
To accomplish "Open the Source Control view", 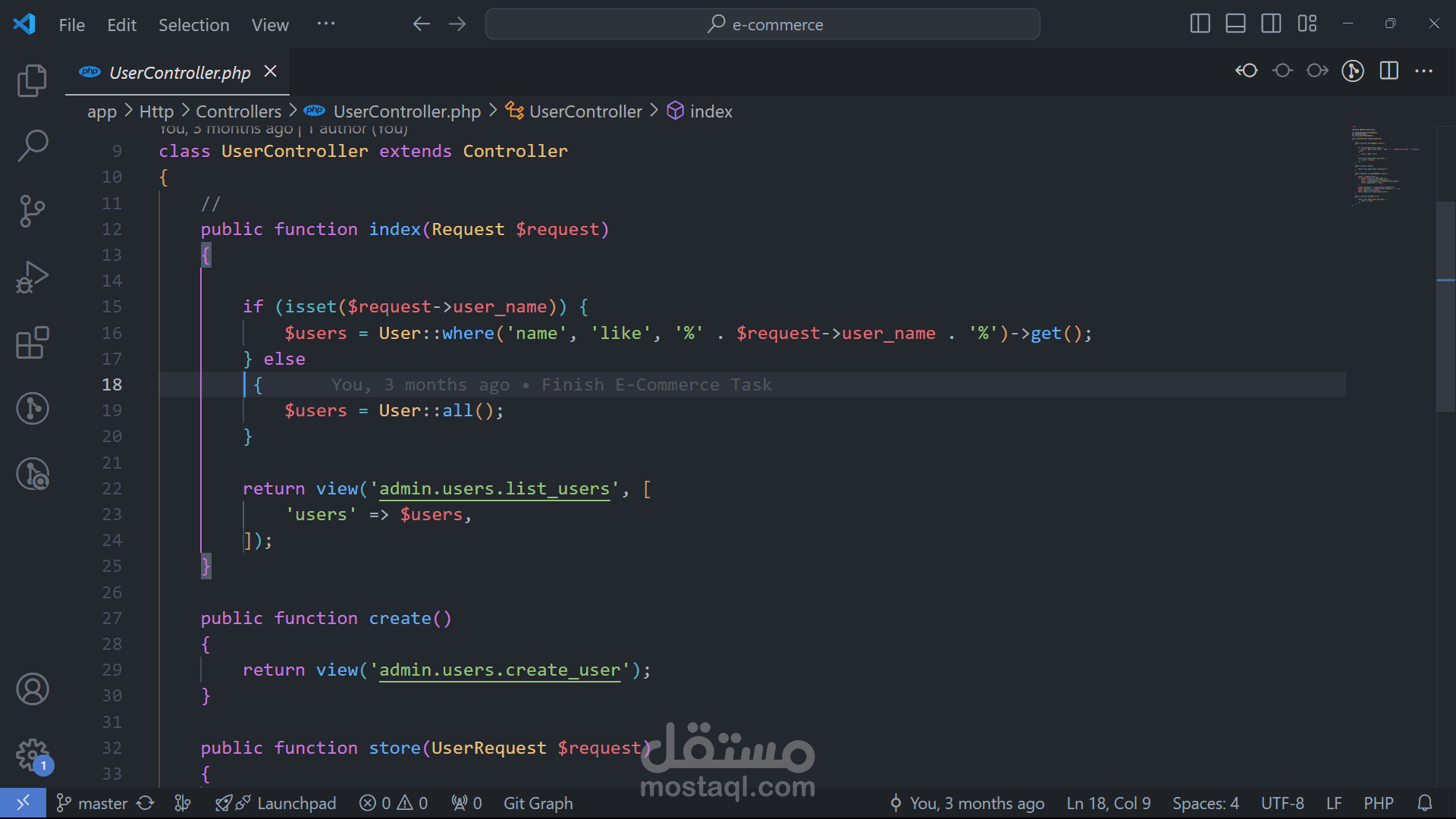I will (x=32, y=211).
